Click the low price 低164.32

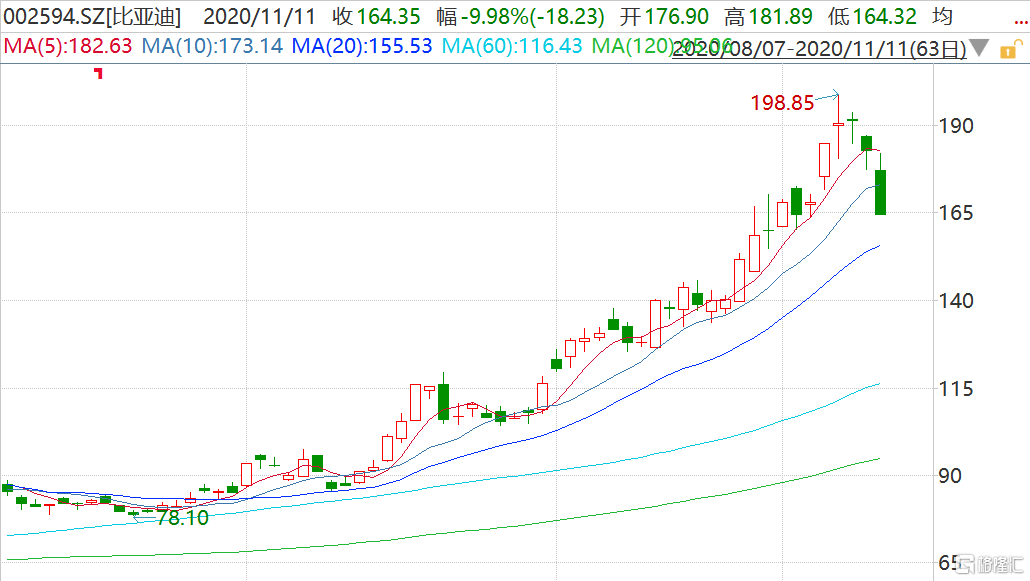(x=872, y=16)
